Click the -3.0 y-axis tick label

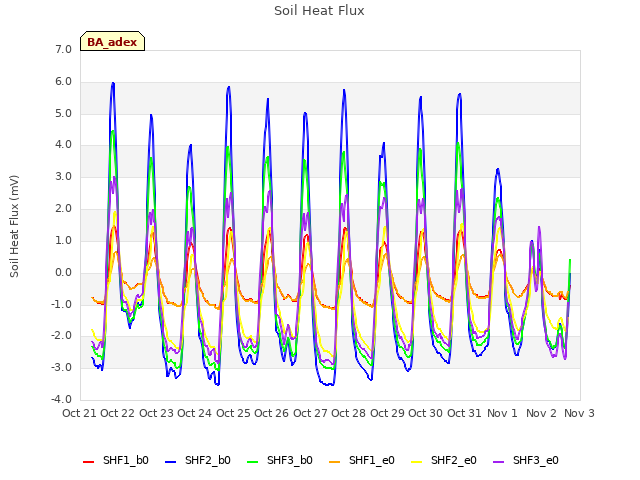pyautogui.click(x=61, y=367)
